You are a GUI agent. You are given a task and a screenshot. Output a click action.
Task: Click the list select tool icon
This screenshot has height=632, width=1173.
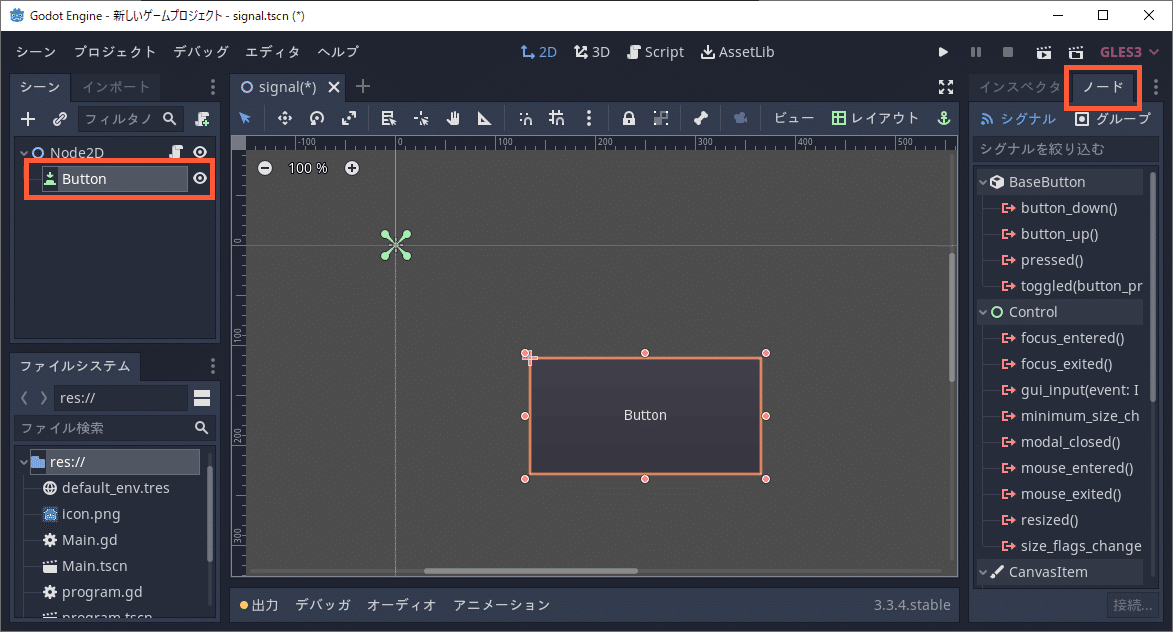(388, 118)
